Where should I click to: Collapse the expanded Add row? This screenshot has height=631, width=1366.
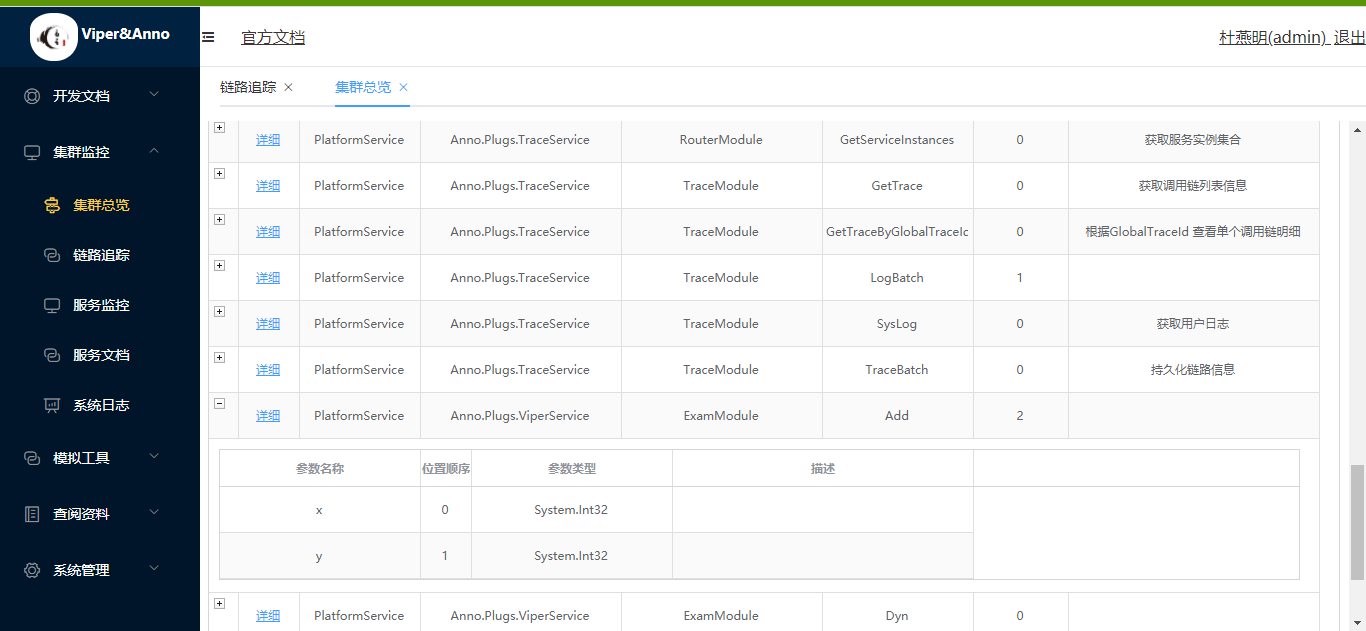point(219,404)
